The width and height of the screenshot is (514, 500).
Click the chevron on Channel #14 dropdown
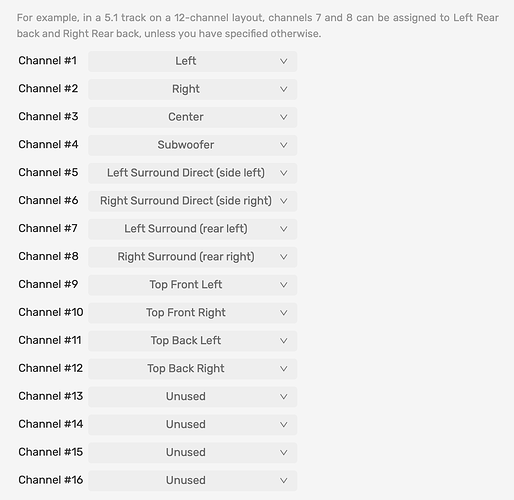tap(284, 425)
